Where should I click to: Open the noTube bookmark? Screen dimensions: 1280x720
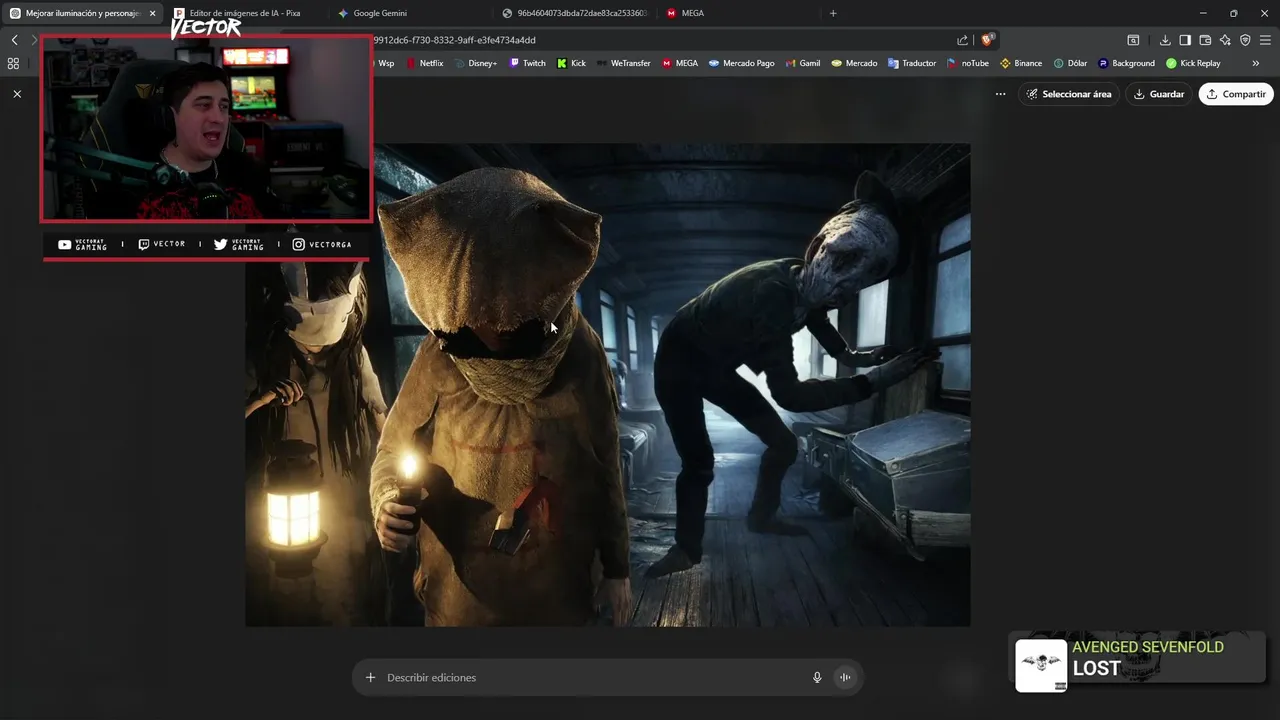(x=968, y=63)
